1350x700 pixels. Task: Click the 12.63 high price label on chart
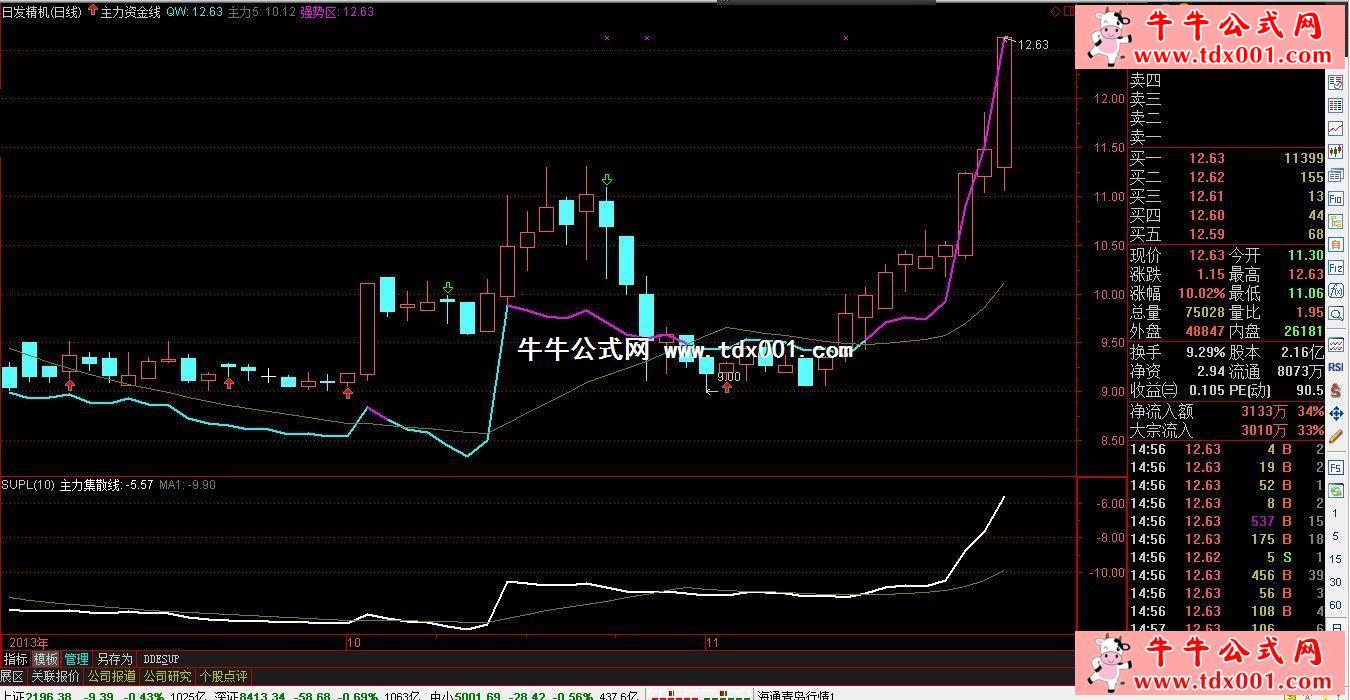[1033, 44]
